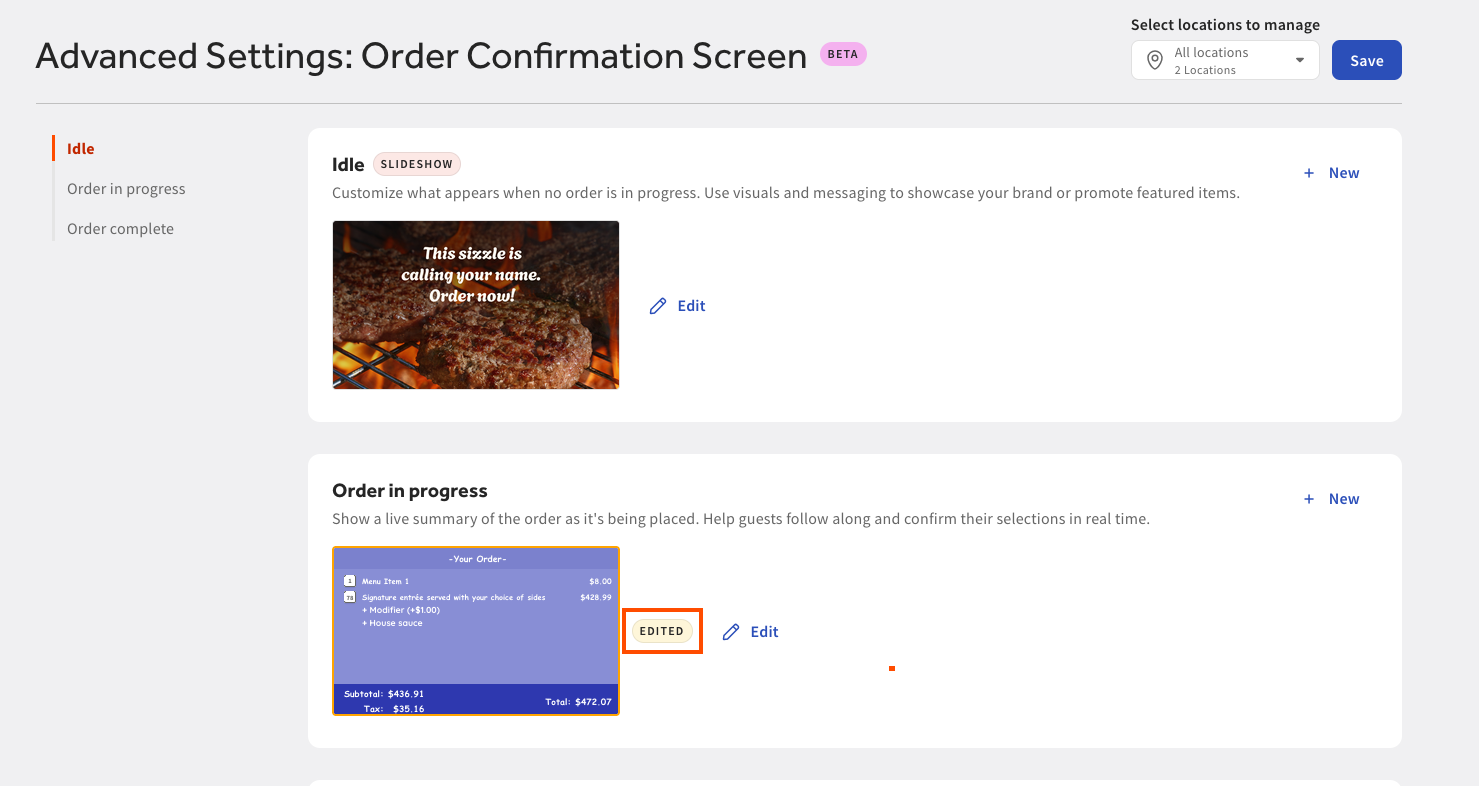Click pencil icon beside Idle slideshow thumbnail

658,306
